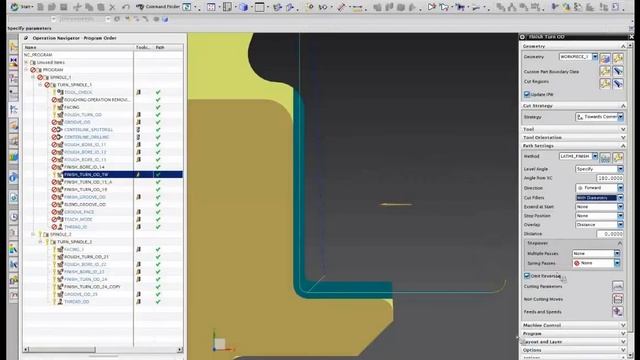Click the Undo toolbar icon

tap(126, 7)
